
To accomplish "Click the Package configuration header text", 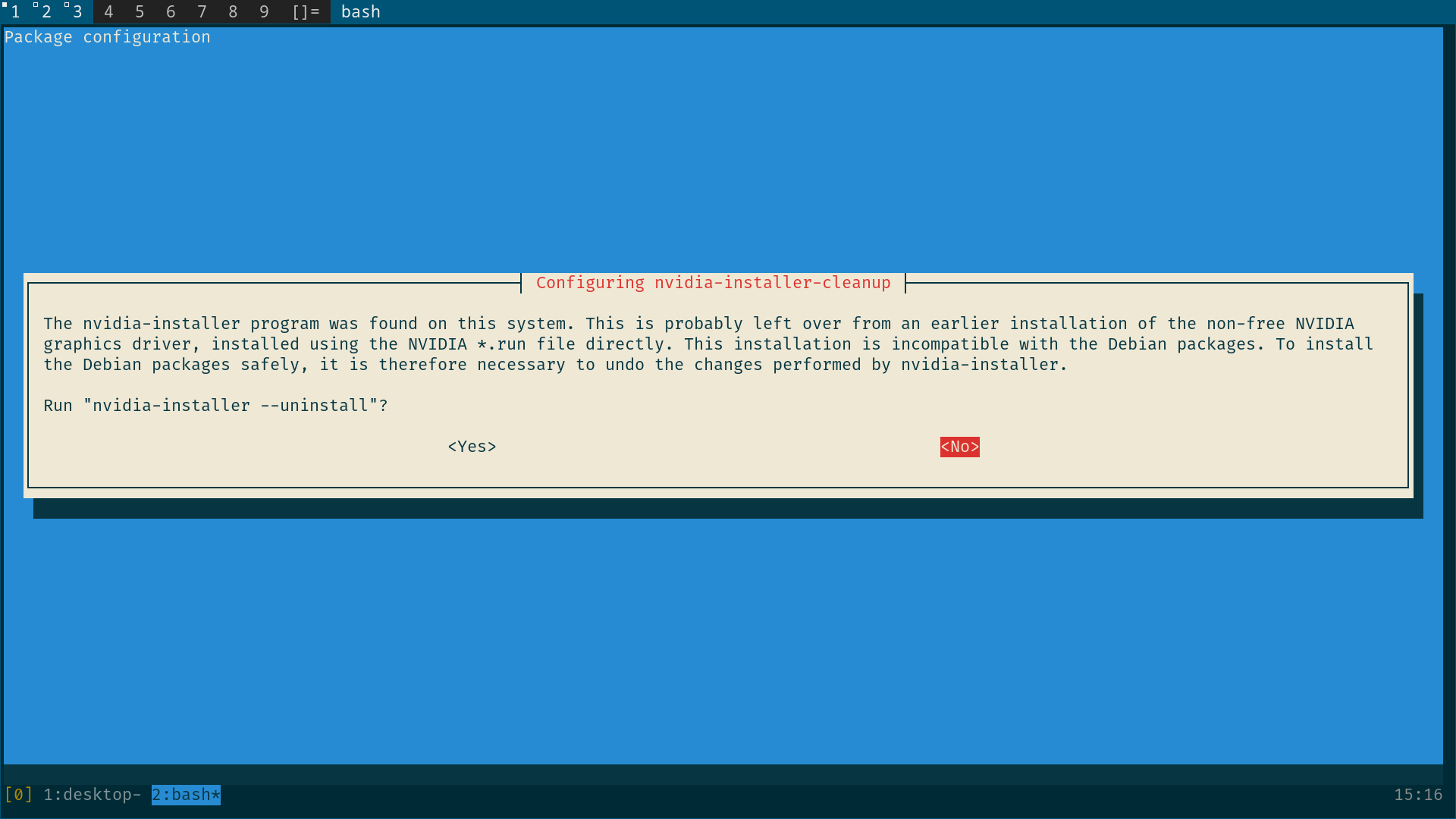I will (107, 36).
